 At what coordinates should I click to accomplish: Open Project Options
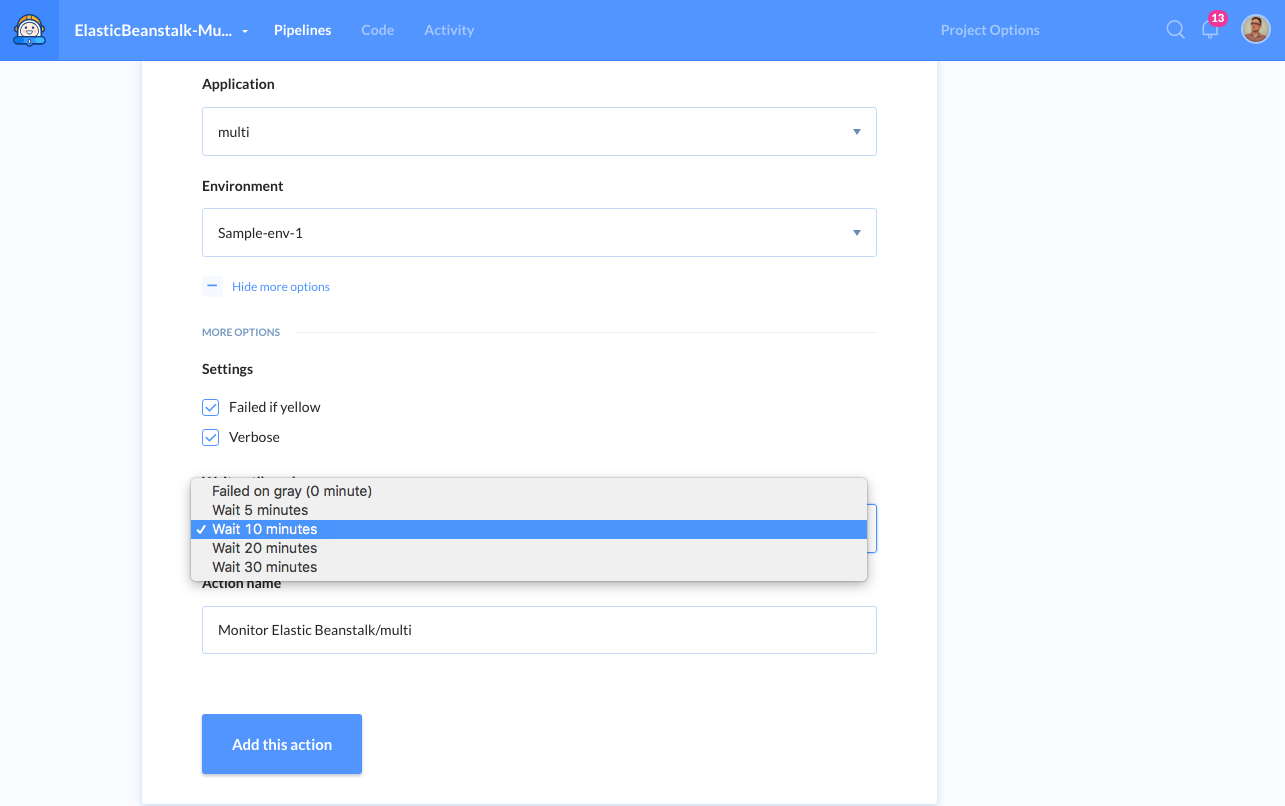(990, 30)
